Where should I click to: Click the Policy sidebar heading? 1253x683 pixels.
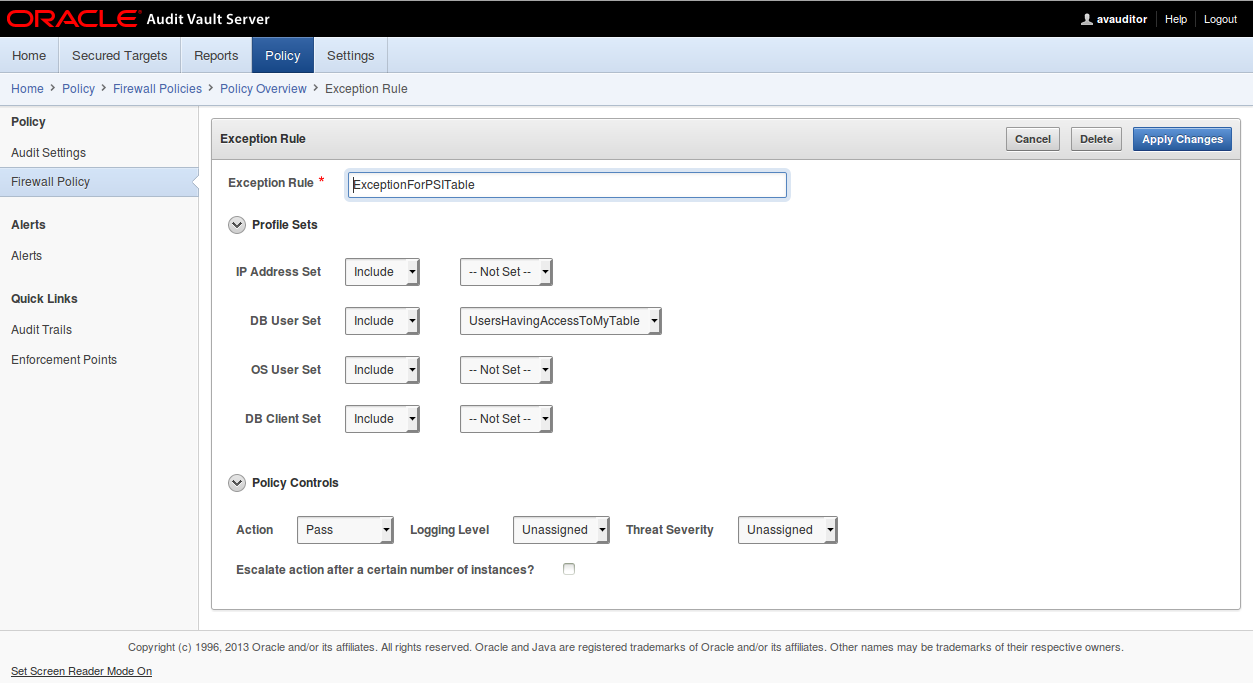click(x=28, y=122)
